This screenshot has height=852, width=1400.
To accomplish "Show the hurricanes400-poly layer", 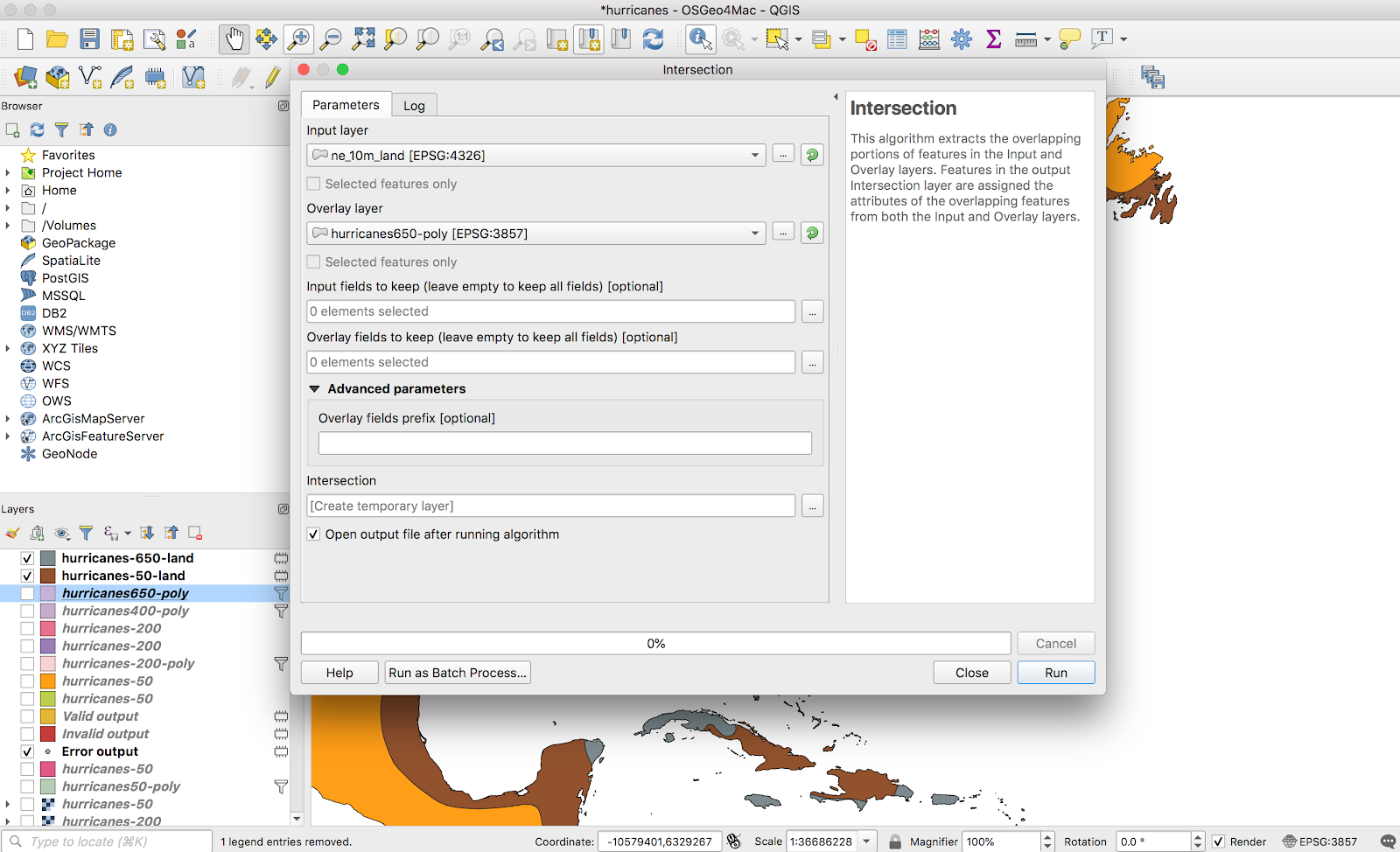I will coord(27,611).
